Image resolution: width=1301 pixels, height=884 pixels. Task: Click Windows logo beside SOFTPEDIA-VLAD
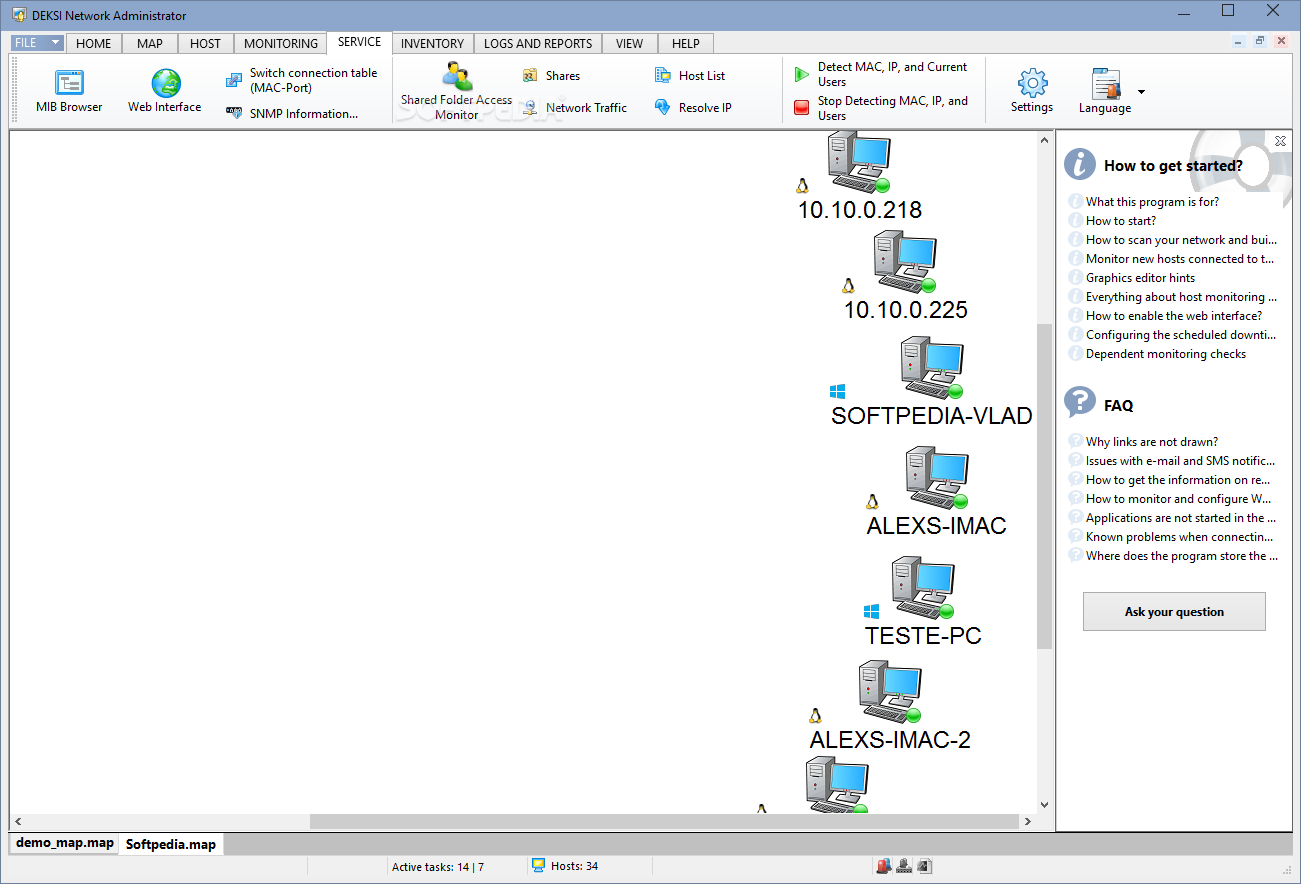[837, 391]
